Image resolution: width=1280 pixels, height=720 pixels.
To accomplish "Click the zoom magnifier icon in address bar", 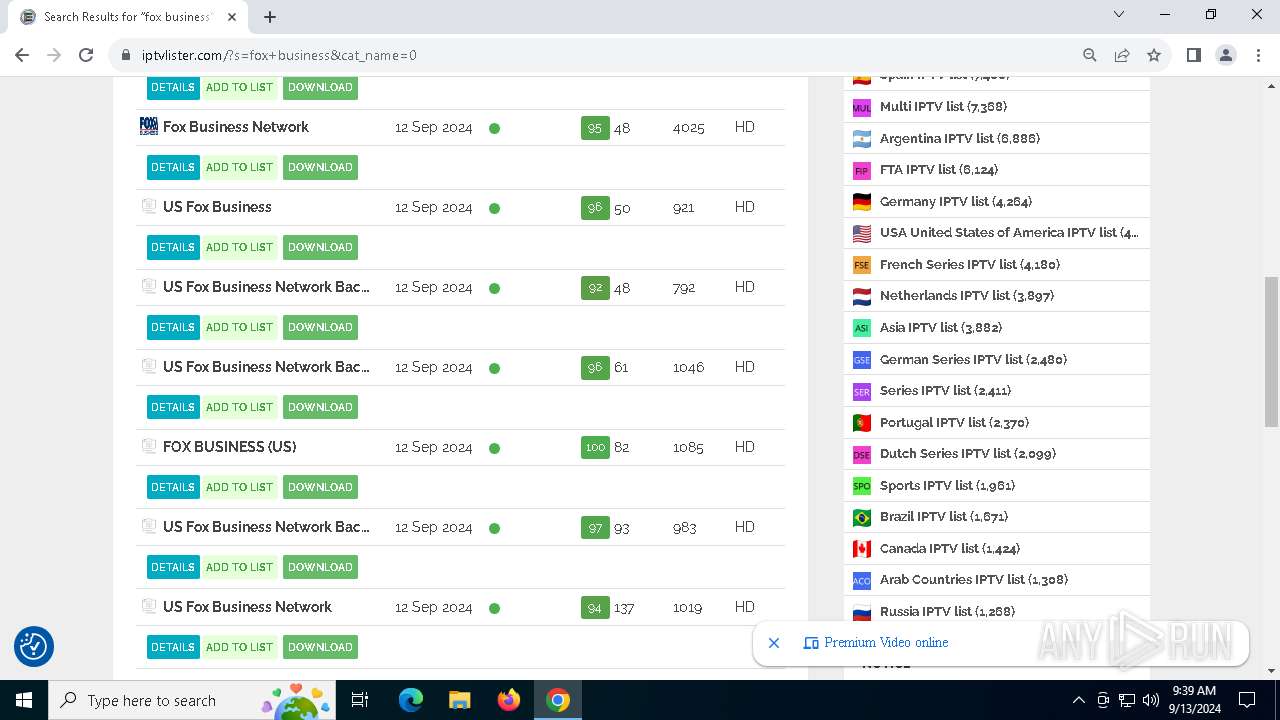I will click(1090, 55).
